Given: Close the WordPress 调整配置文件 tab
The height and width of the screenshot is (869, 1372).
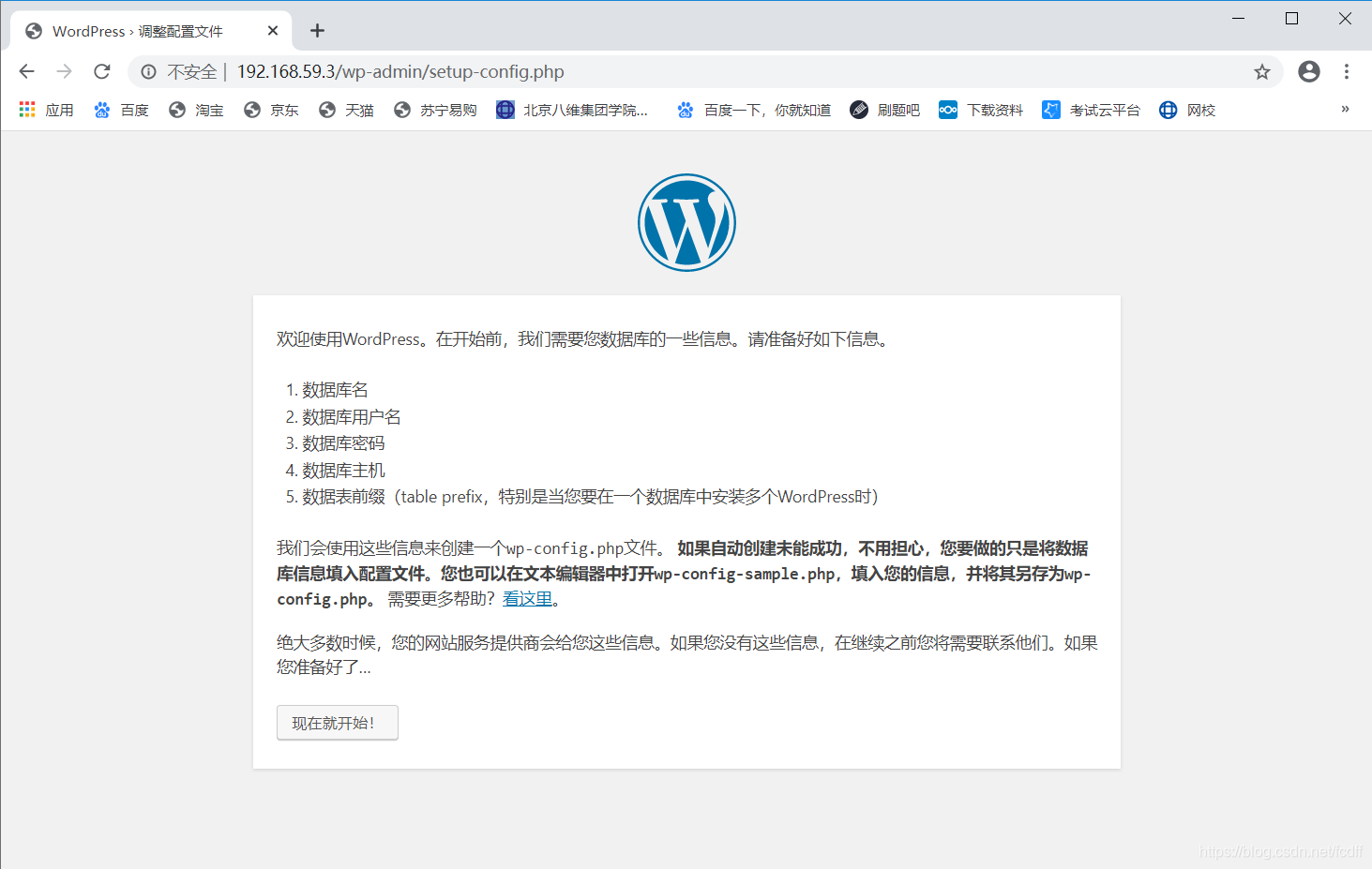Looking at the screenshot, I should click(273, 31).
